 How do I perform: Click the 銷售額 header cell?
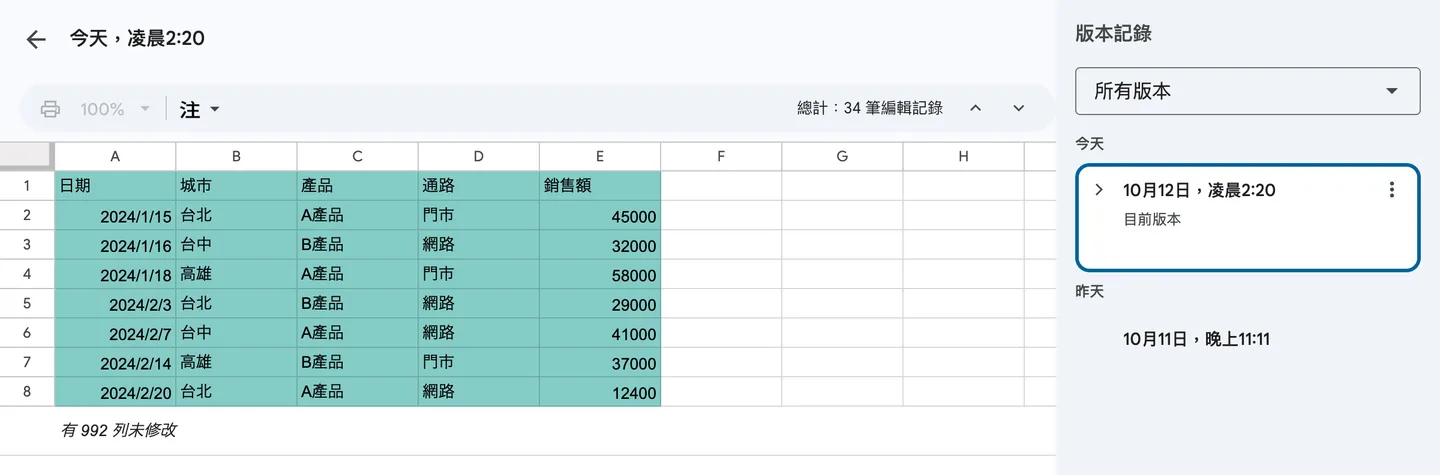pos(600,185)
